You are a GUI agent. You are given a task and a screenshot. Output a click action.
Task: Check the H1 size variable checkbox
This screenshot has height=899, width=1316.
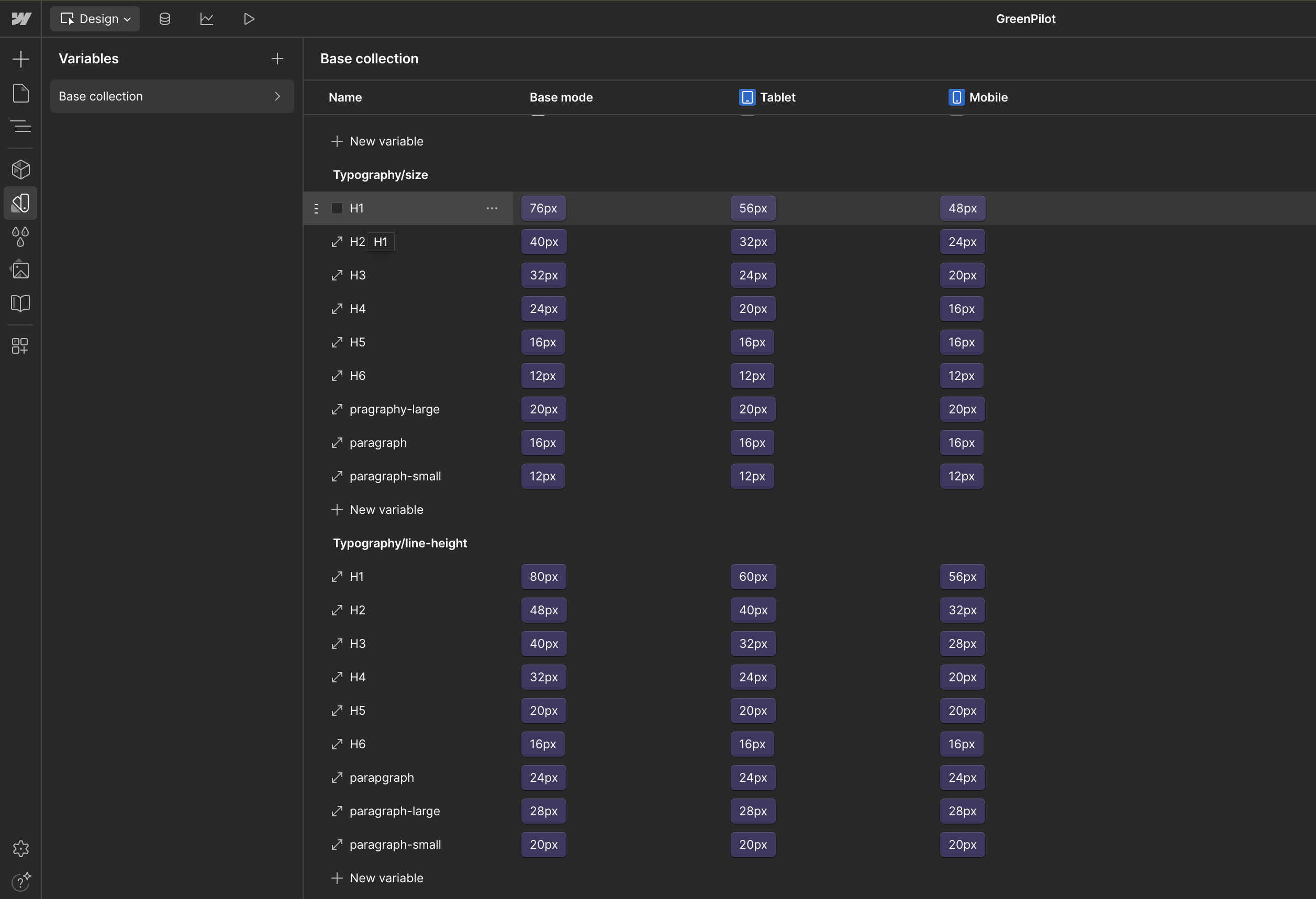(337, 208)
